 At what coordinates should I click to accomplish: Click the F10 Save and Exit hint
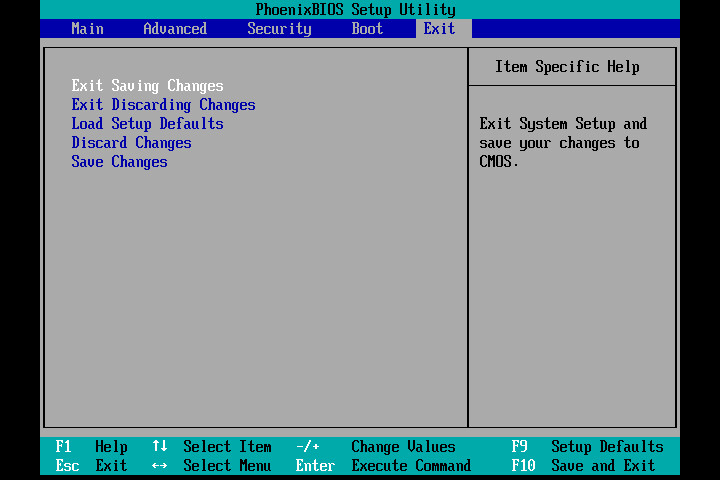pyautogui.click(x=584, y=465)
